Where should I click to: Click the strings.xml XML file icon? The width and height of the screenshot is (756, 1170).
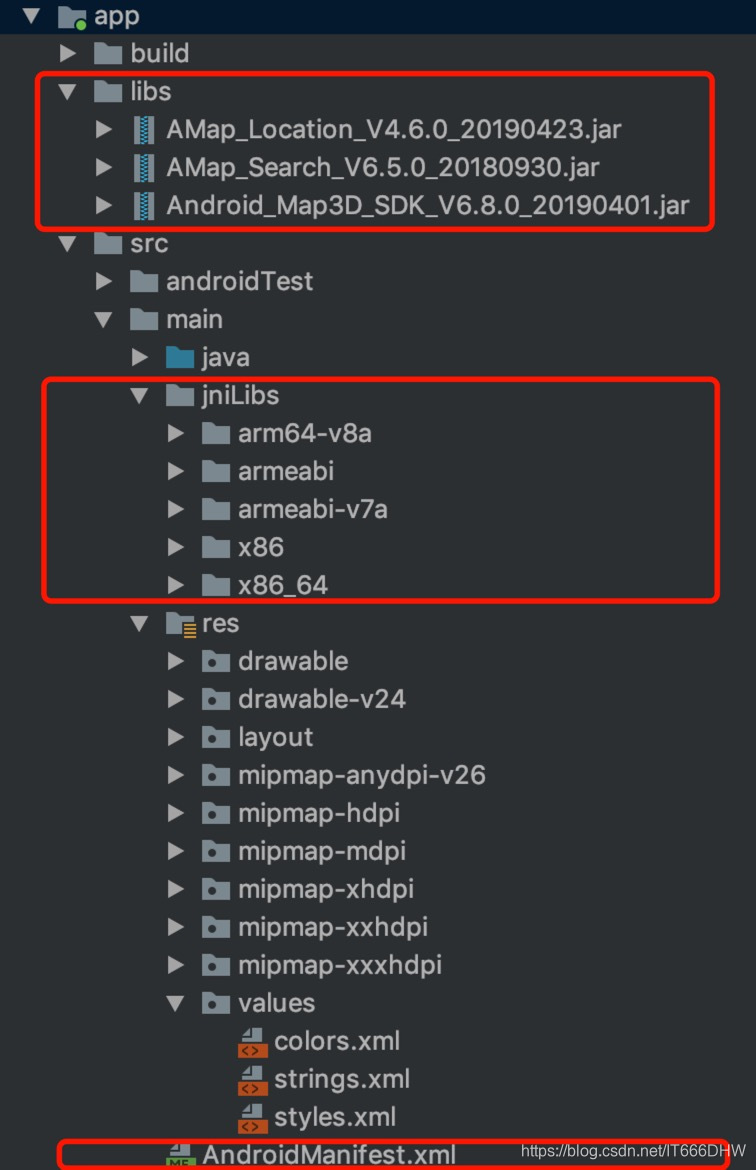(x=253, y=1079)
